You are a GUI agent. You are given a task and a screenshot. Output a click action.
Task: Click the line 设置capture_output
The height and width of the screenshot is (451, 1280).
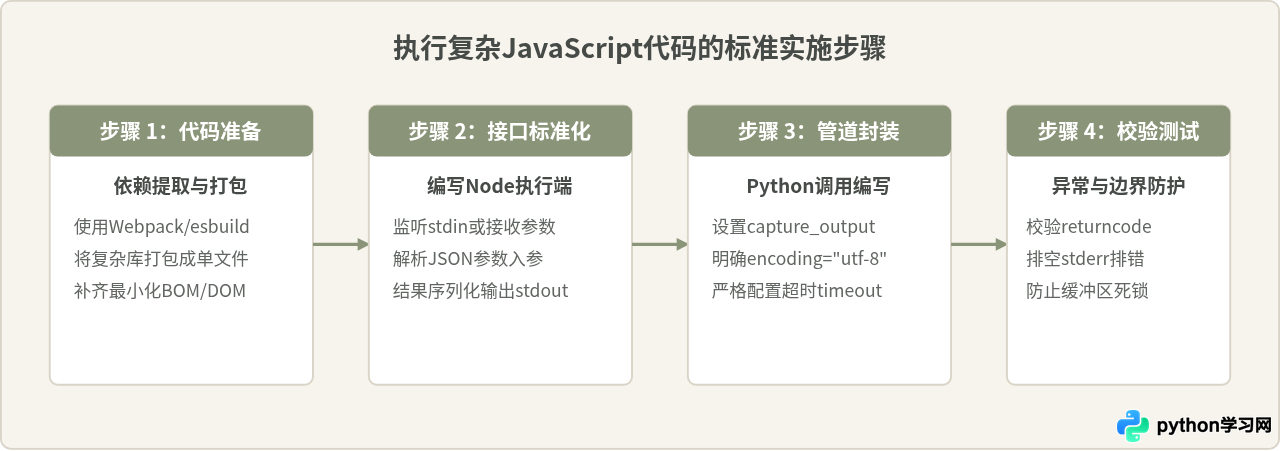click(794, 227)
